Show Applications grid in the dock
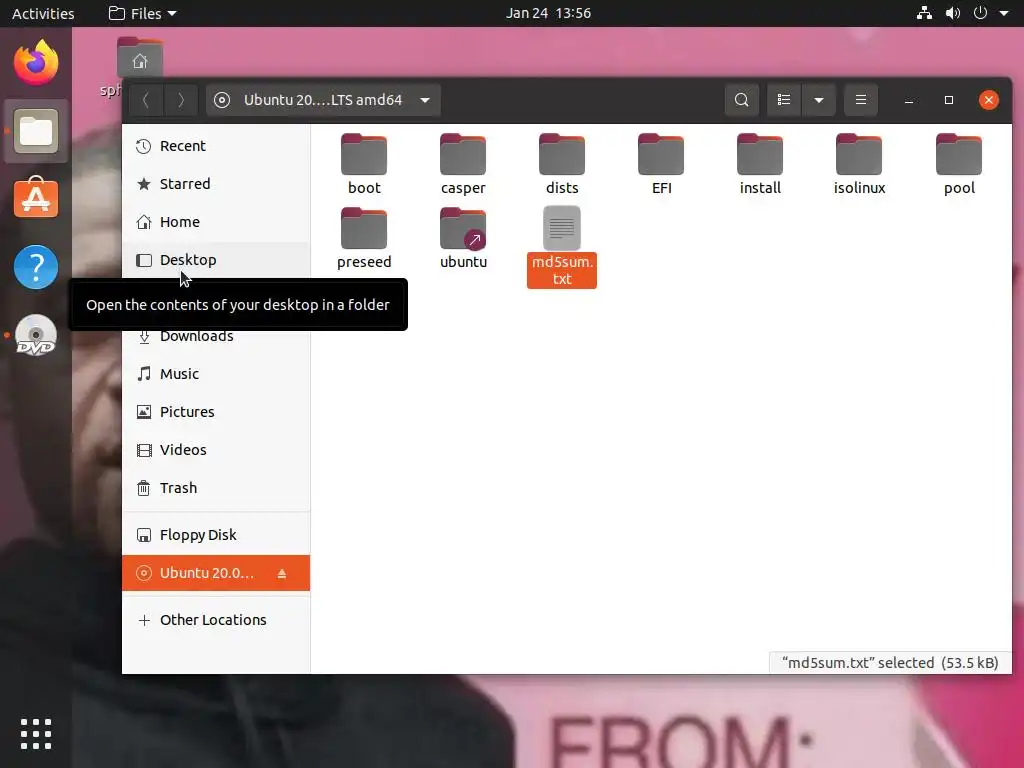 point(36,734)
